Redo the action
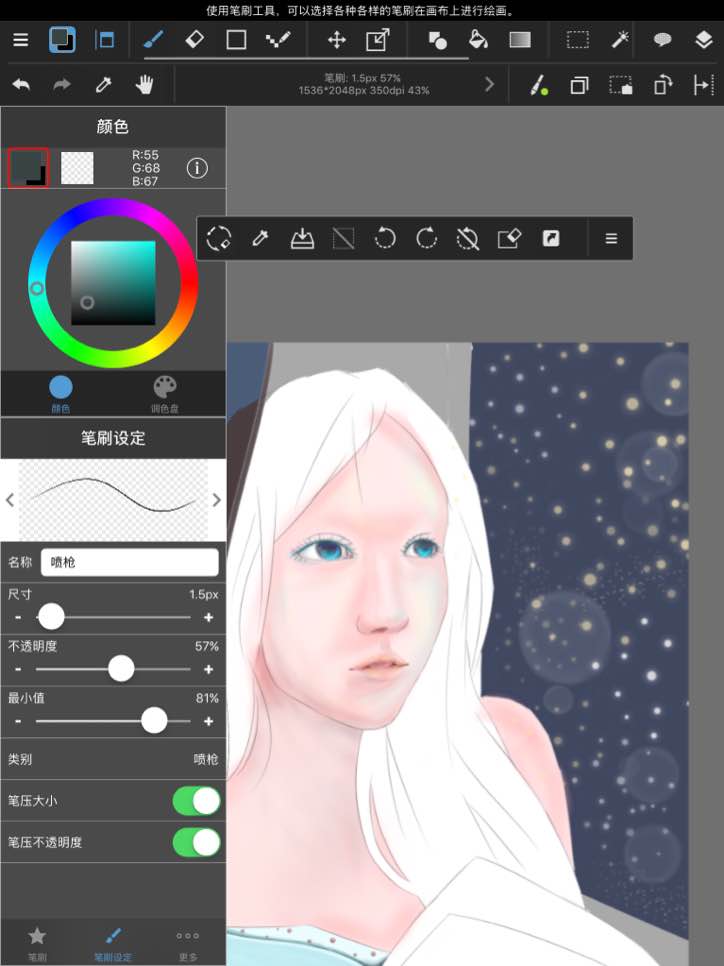Image resolution: width=724 pixels, height=966 pixels. pyautogui.click(x=62, y=84)
